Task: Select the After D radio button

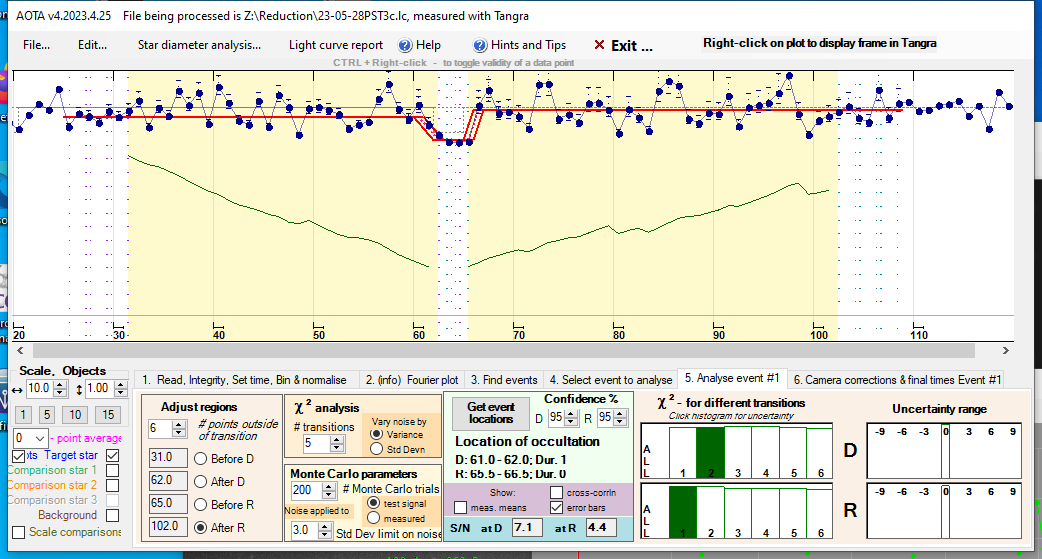Action: (201, 482)
